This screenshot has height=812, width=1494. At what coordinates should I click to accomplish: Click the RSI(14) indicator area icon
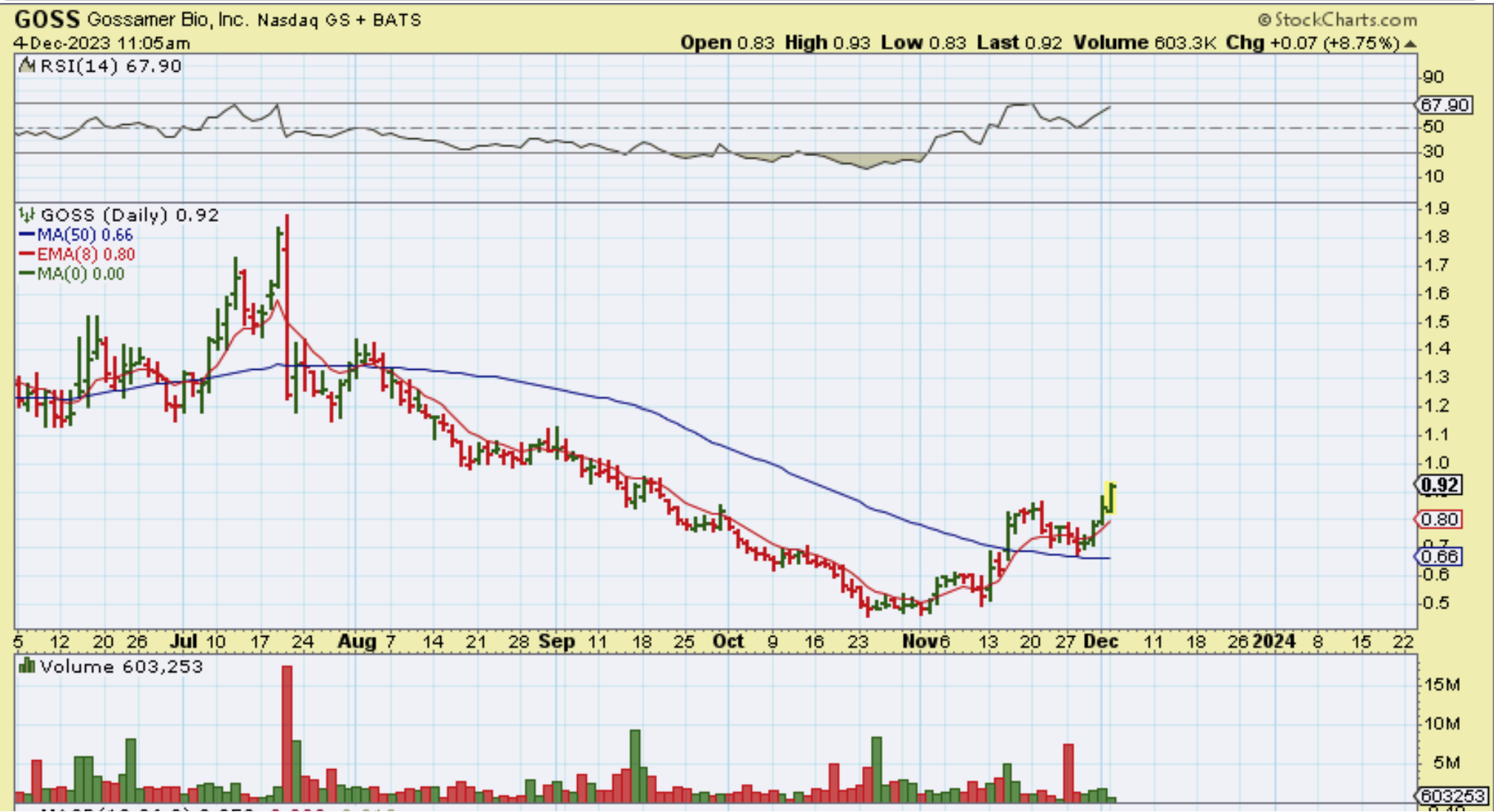(x=27, y=66)
